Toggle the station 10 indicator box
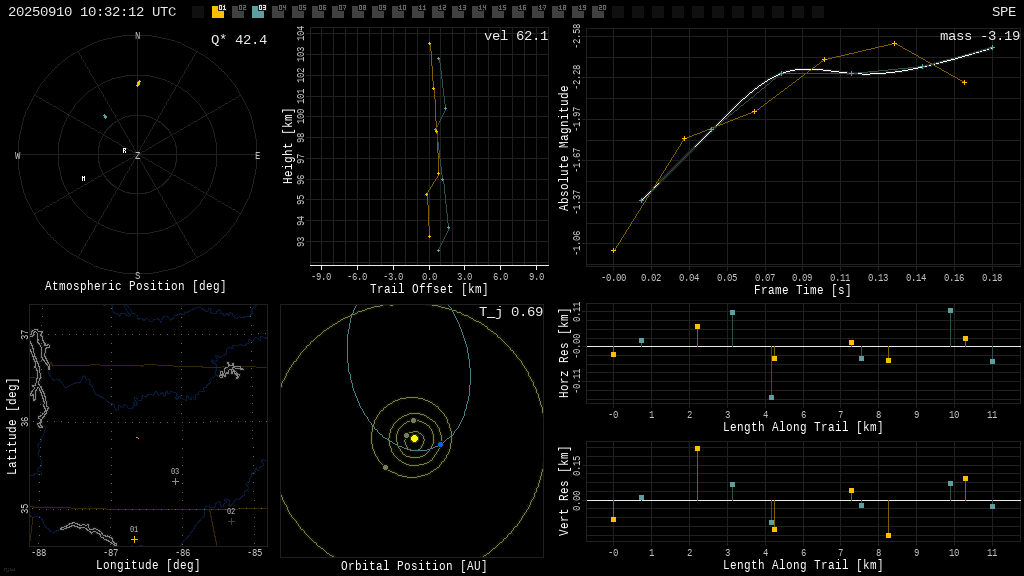1024x576 pixels. 398,12
